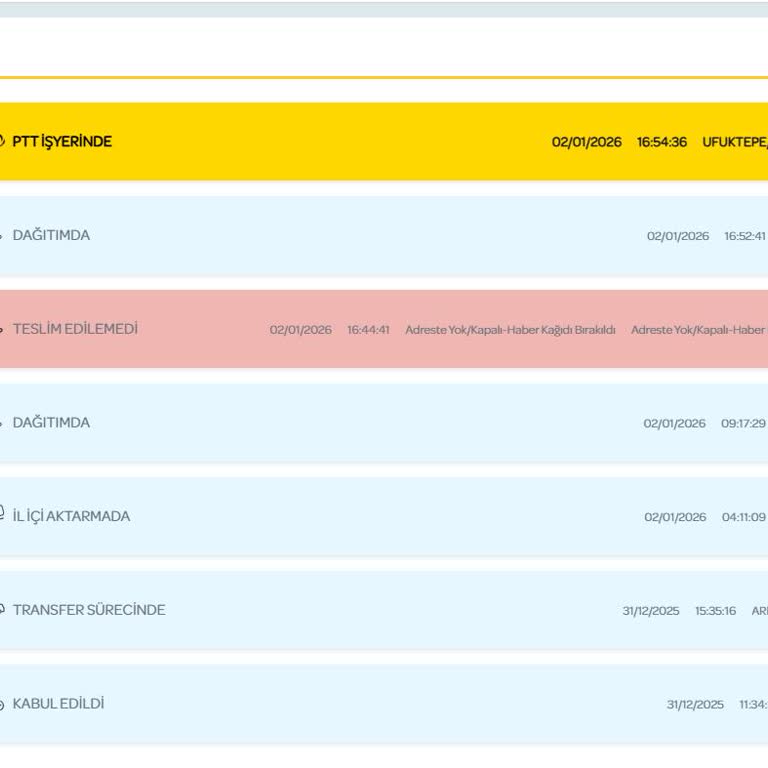Click the icon next to TRANSFER SÜRECİNDE
768x768 pixels.
coord(2,610)
